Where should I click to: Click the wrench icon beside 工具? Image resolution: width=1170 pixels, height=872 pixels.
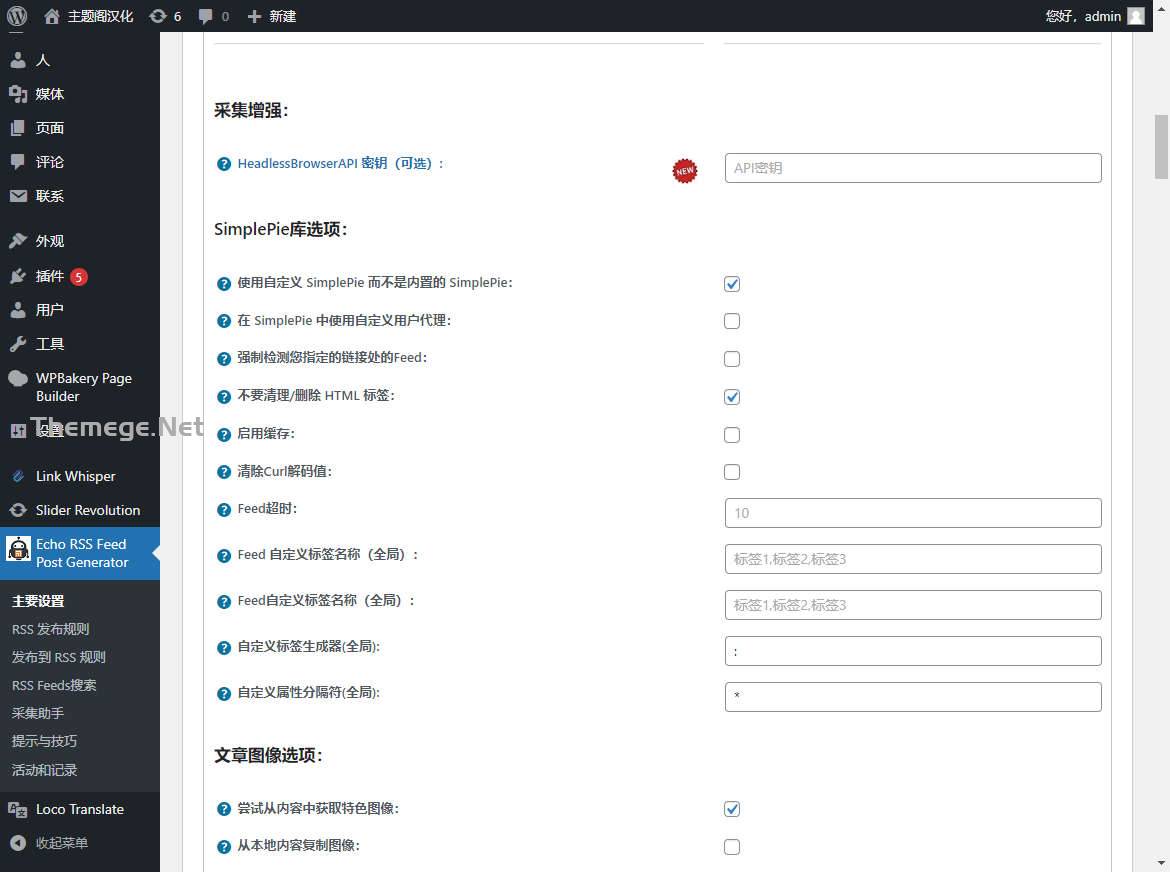pyautogui.click(x=18, y=344)
